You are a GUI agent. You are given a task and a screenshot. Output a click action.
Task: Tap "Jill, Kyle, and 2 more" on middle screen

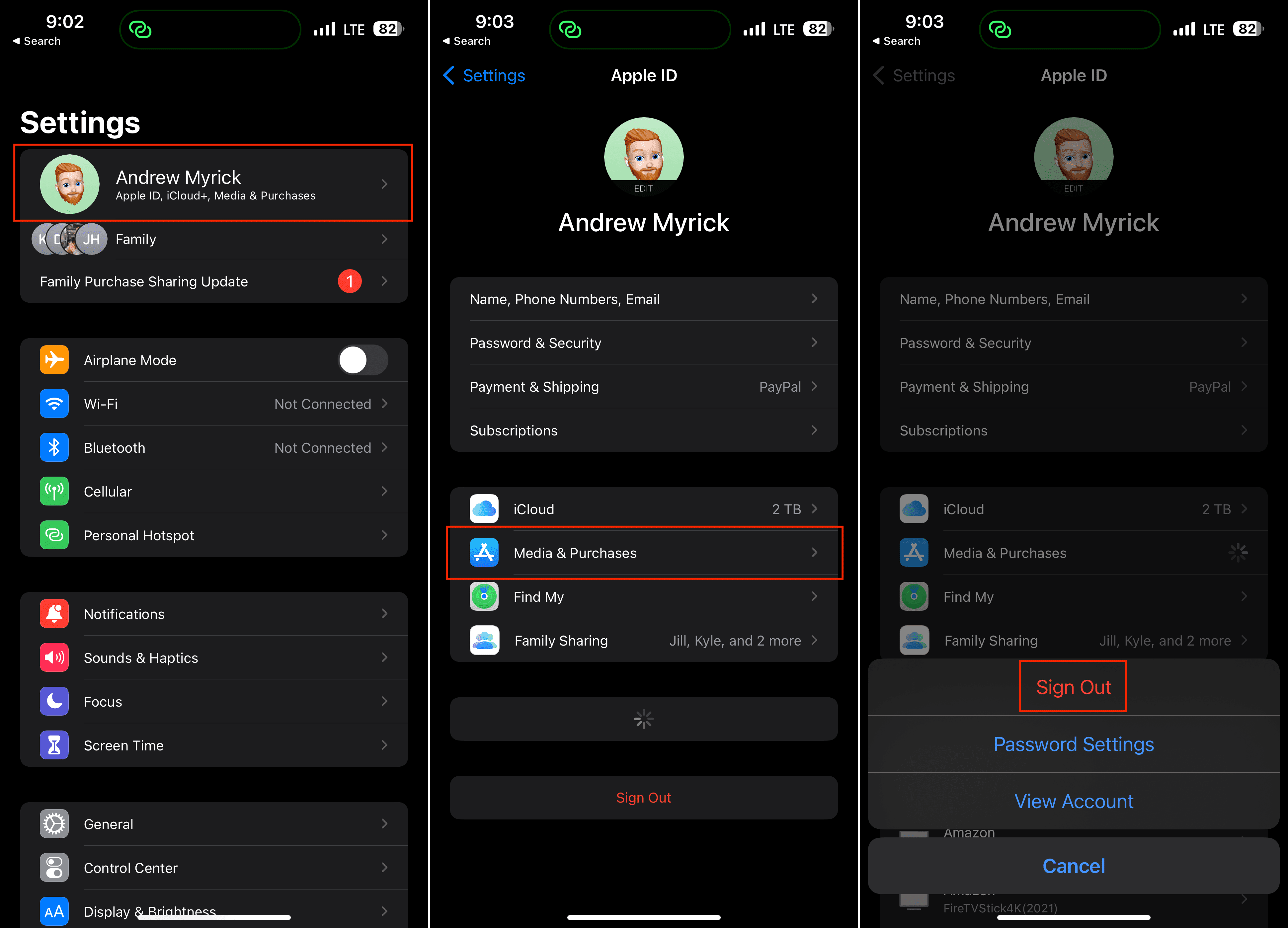click(735, 641)
